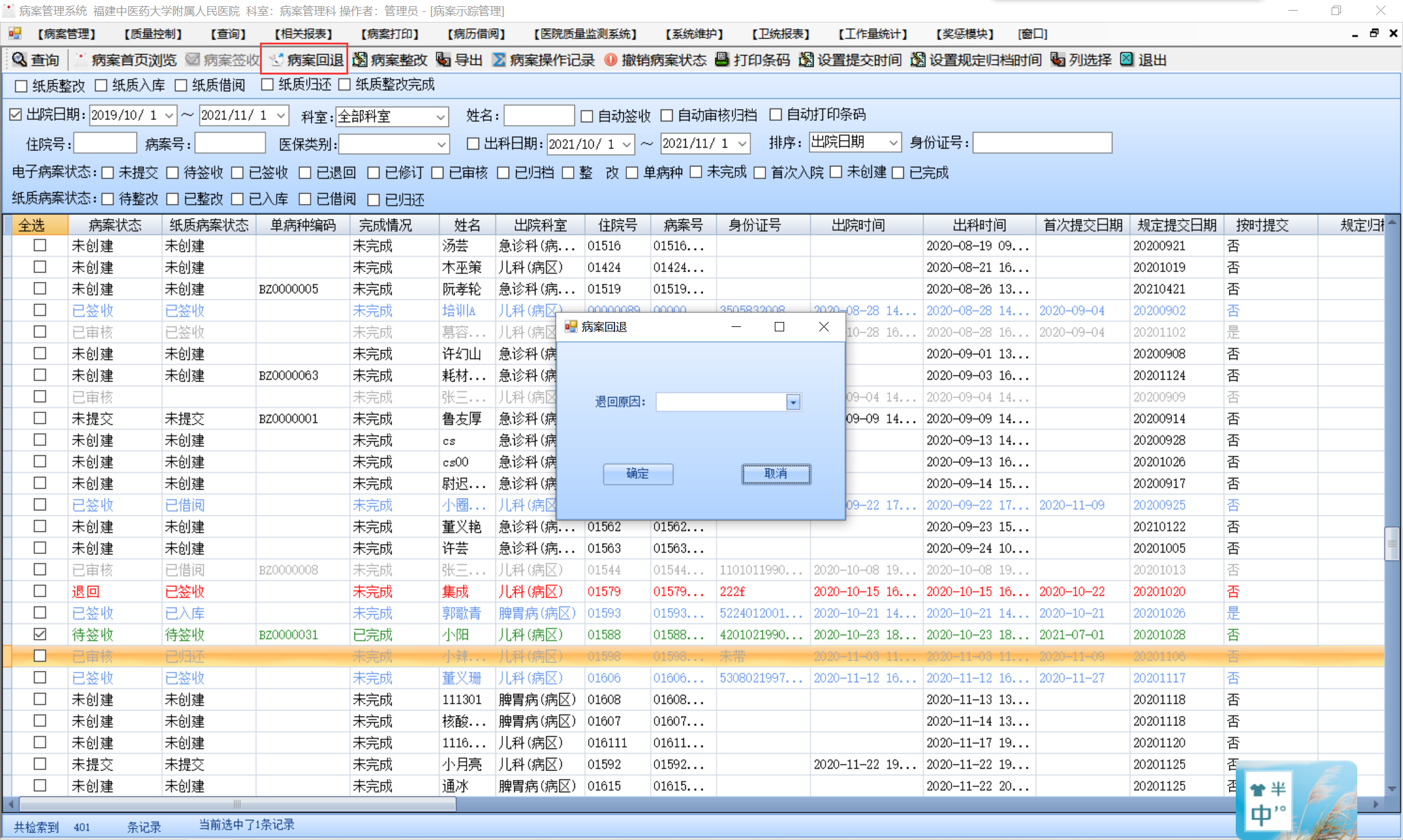This screenshot has height=840, width=1403.
Task: Click the 取消 button in dialog
Action: tap(775, 474)
